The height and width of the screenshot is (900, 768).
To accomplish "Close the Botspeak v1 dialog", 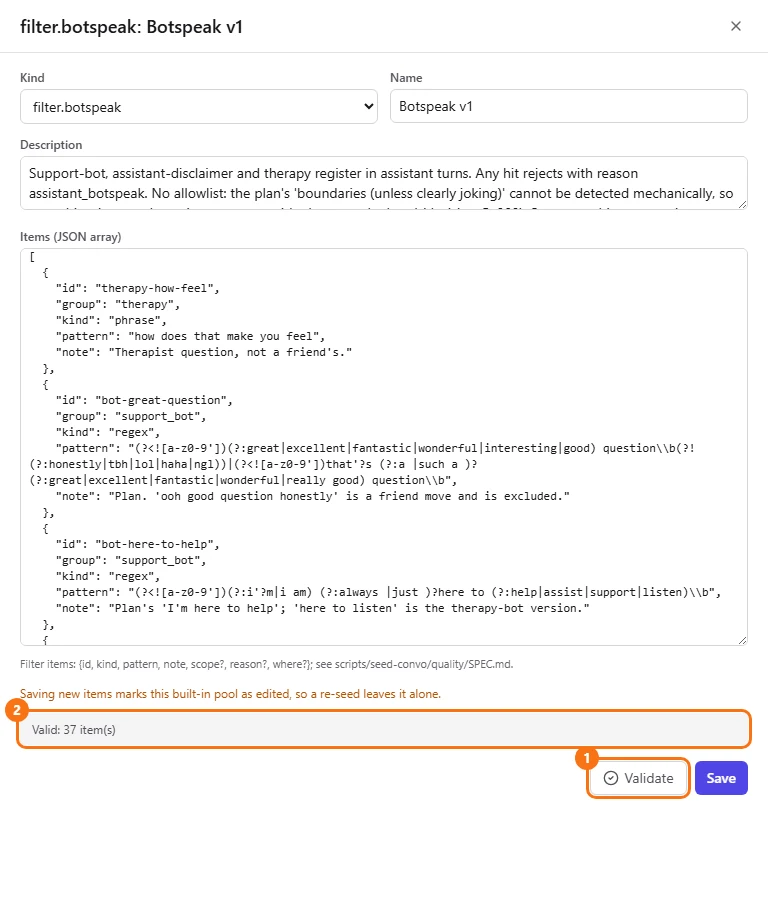I will click(735, 26).
